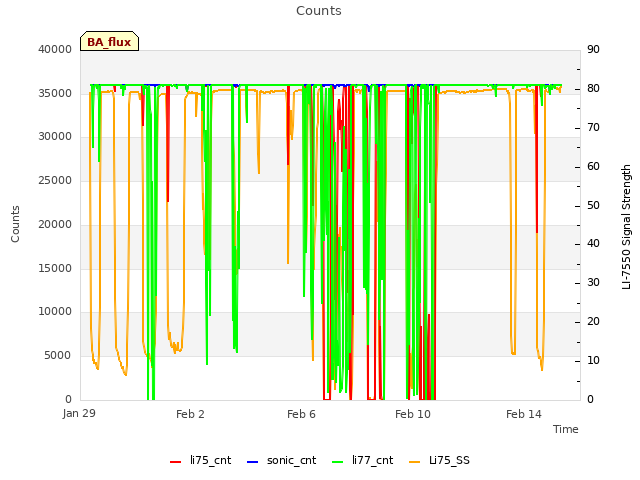This screenshot has width=640, height=480.
Task: Click the '10000' left axis label
Action: 55,311
